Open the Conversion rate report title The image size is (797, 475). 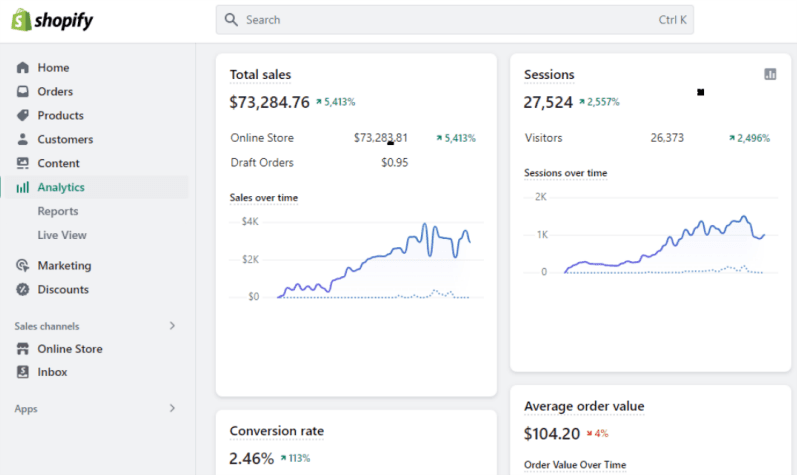pos(276,431)
